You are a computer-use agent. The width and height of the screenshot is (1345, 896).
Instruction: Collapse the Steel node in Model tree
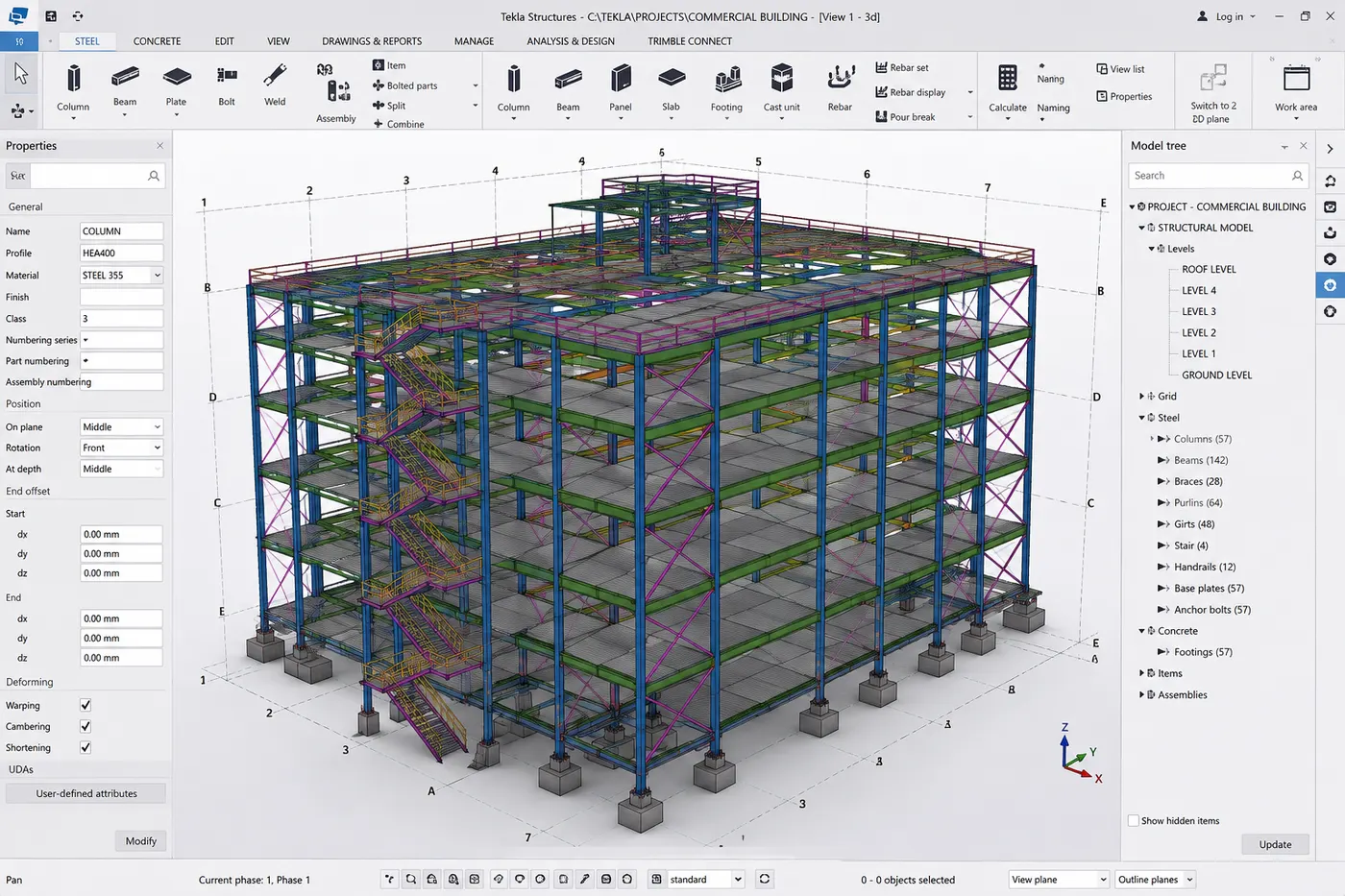click(1141, 418)
